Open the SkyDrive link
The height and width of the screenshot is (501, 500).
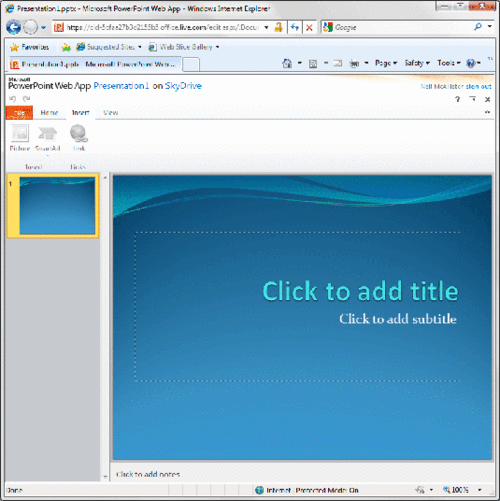(183, 86)
